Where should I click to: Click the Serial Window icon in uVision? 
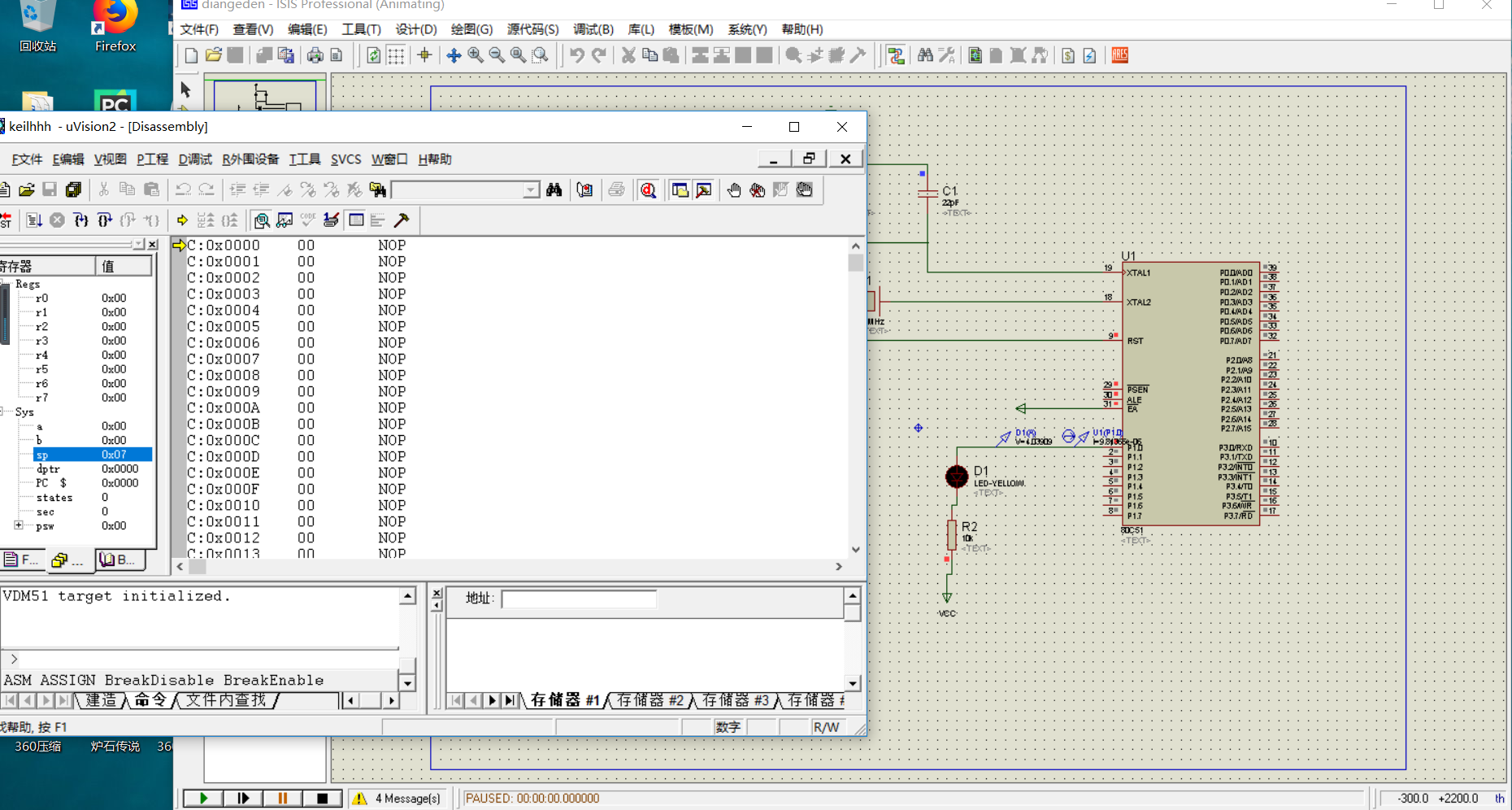(x=331, y=220)
